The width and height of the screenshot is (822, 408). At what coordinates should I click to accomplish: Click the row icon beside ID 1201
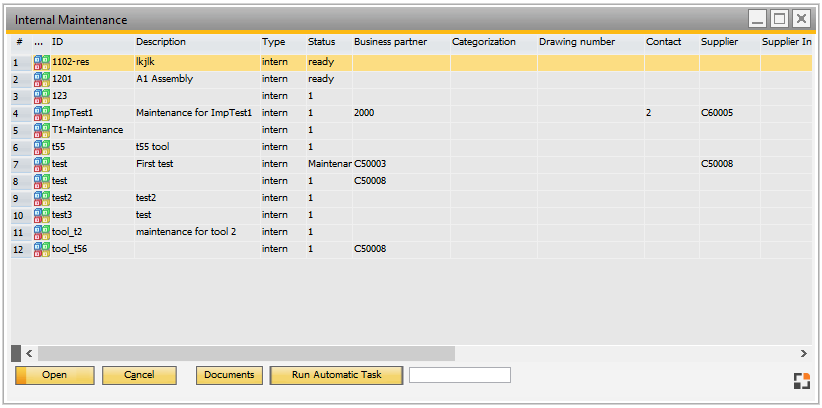coord(41,79)
